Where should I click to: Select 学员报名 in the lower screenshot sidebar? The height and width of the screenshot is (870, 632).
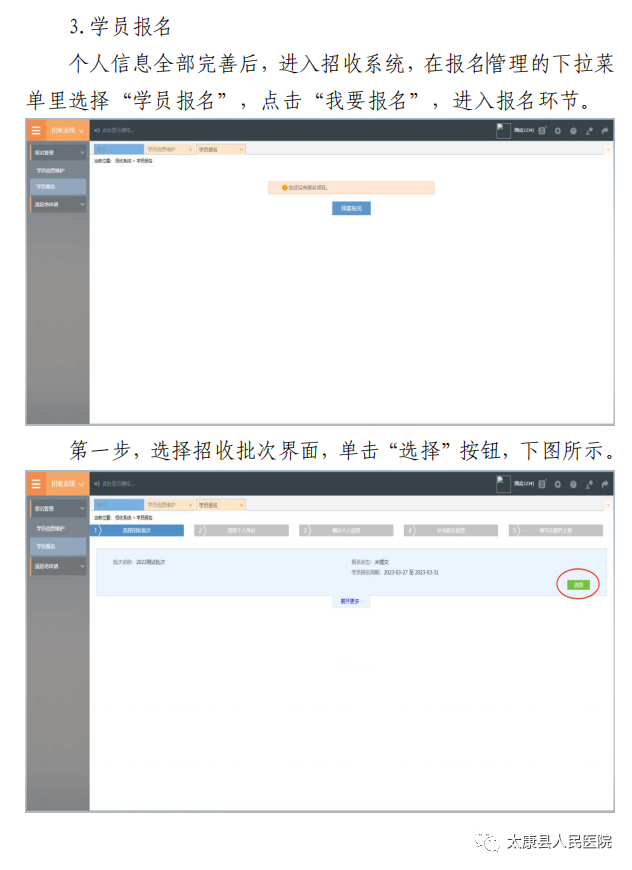[x=58, y=547]
